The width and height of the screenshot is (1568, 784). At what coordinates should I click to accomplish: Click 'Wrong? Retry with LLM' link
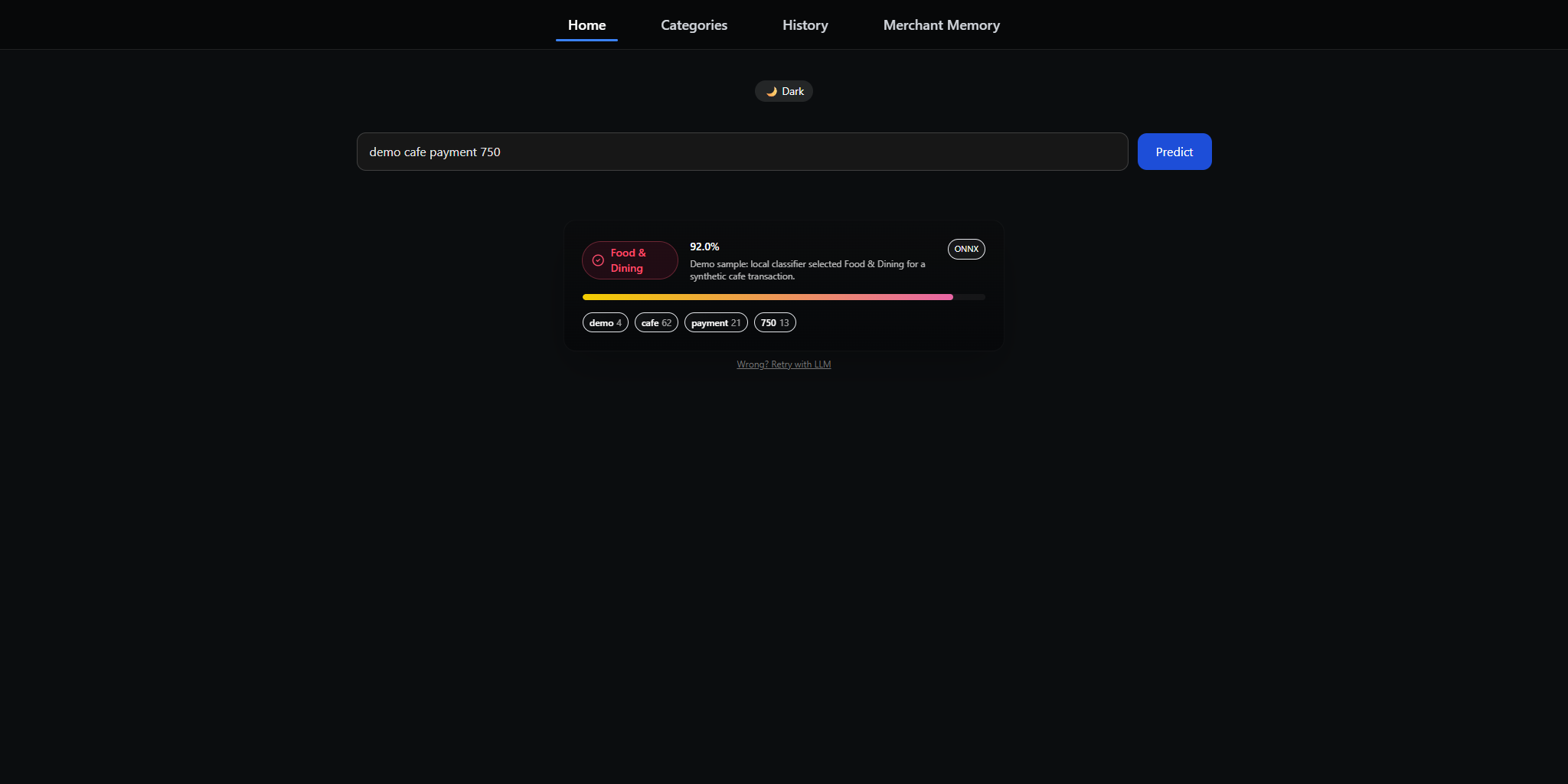(x=783, y=364)
